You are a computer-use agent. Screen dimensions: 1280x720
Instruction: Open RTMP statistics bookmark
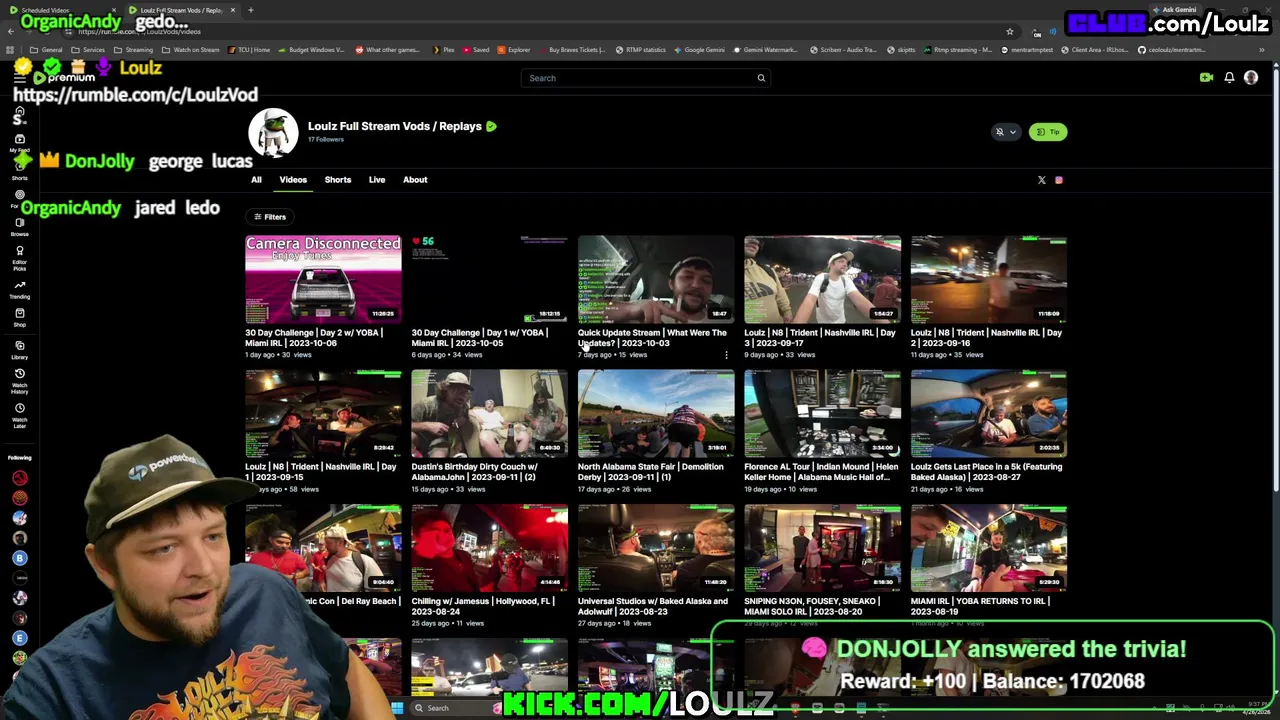click(640, 50)
